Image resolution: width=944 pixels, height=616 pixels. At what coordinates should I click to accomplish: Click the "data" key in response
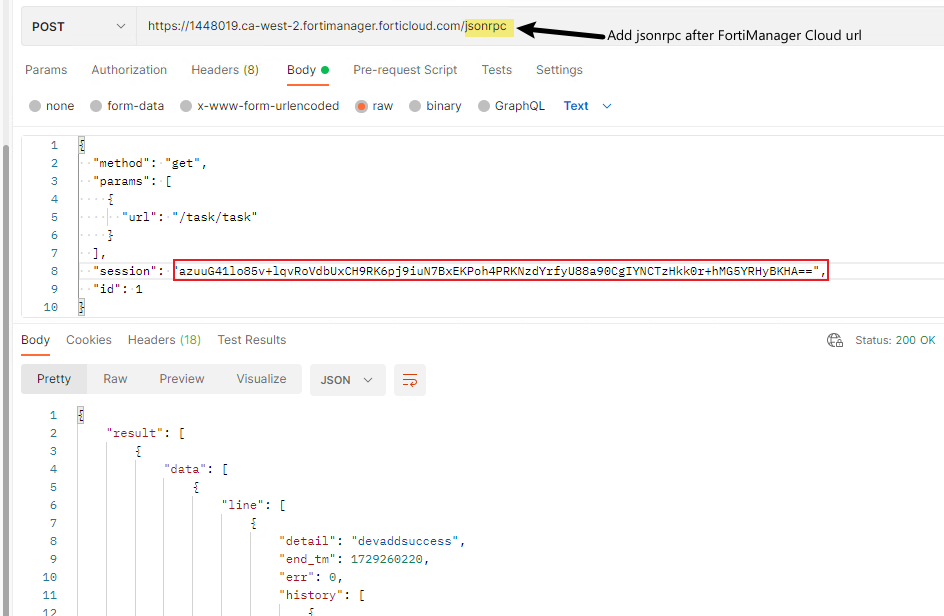click(185, 469)
